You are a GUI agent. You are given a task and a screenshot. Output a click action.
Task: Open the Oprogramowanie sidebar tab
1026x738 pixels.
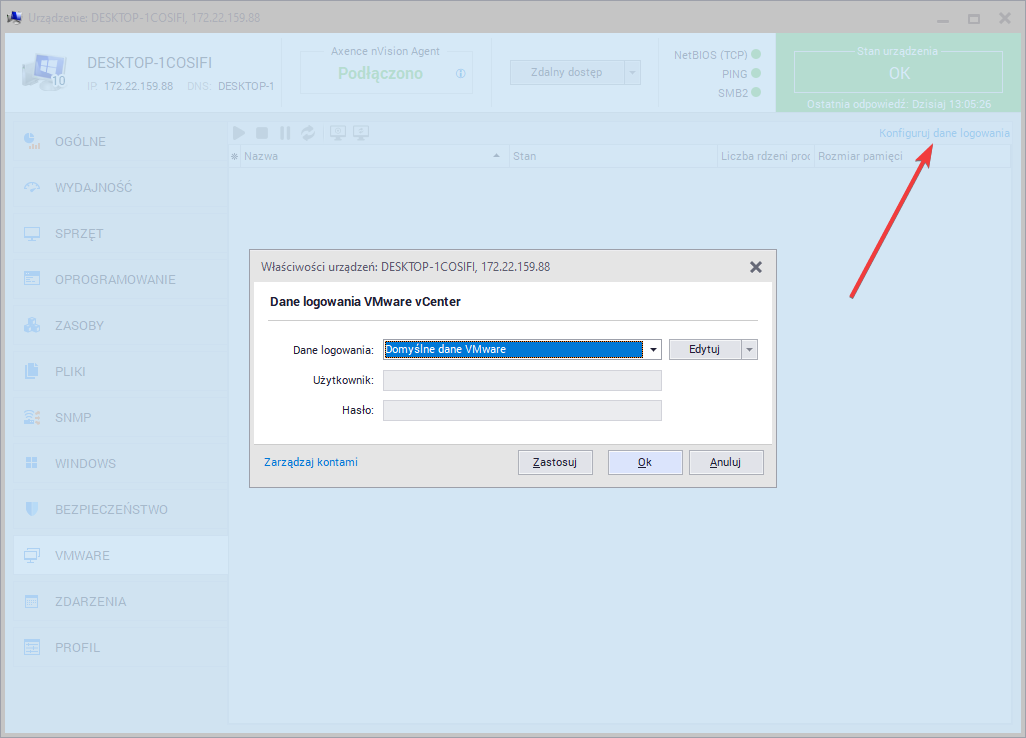[115, 279]
